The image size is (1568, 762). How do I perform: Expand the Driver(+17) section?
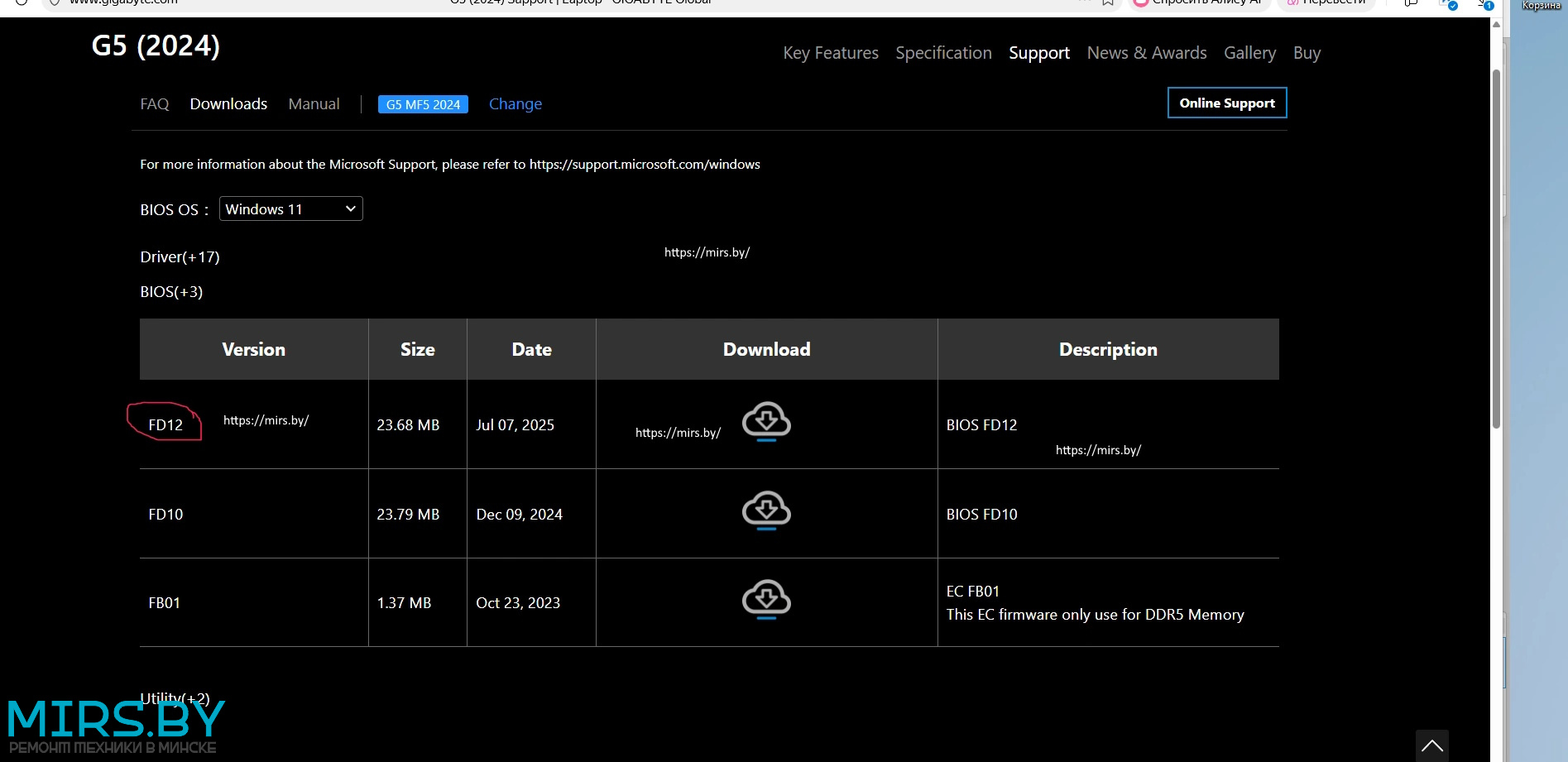(180, 257)
